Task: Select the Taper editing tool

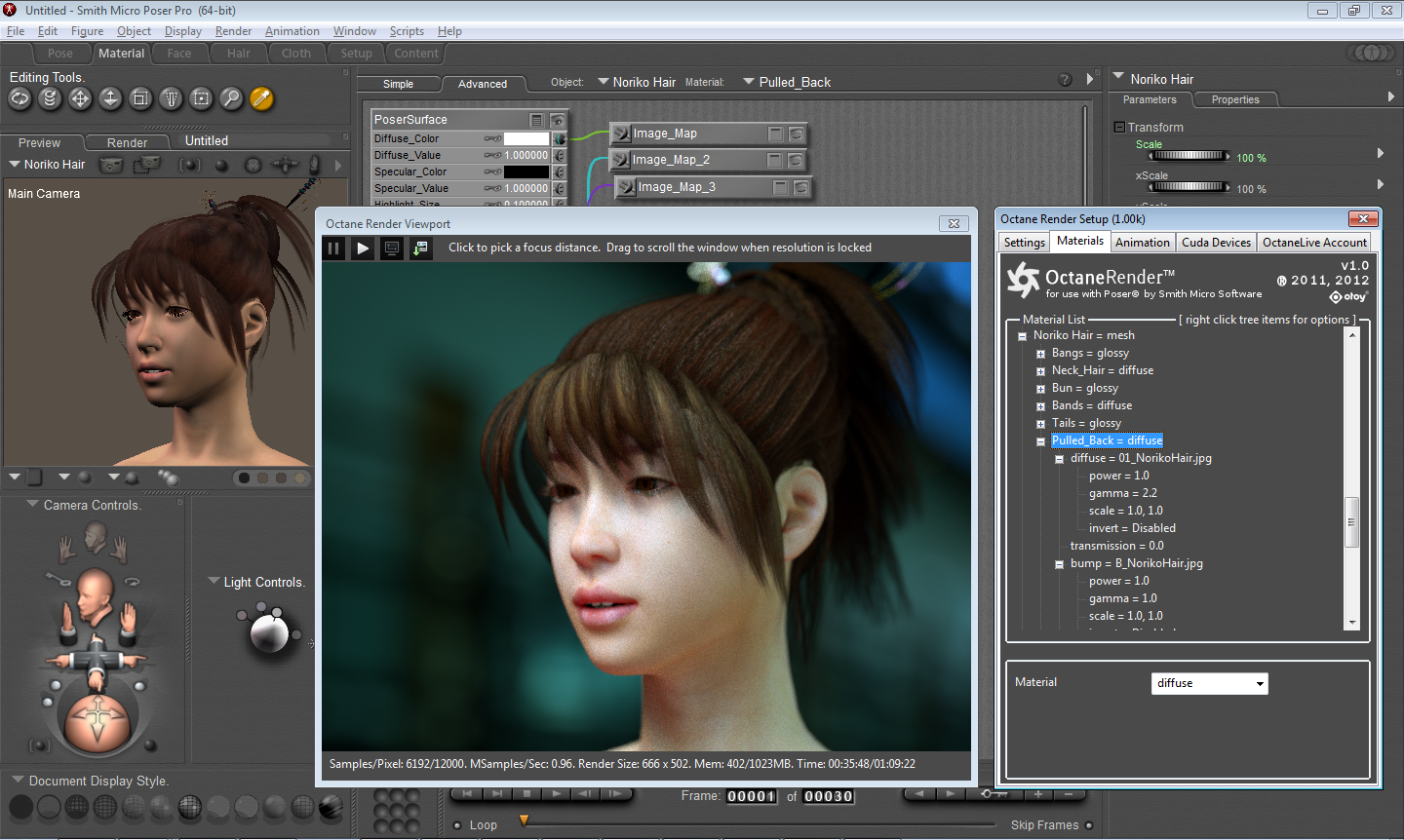Action: point(171,98)
